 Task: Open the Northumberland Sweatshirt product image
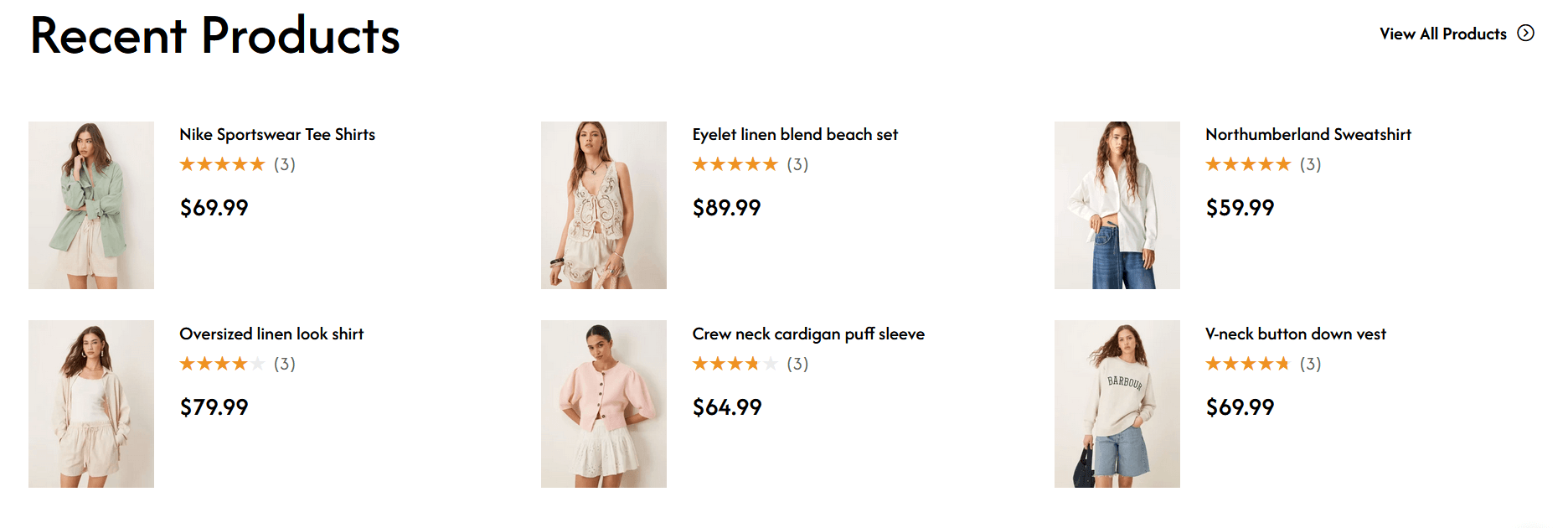coord(1117,205)
